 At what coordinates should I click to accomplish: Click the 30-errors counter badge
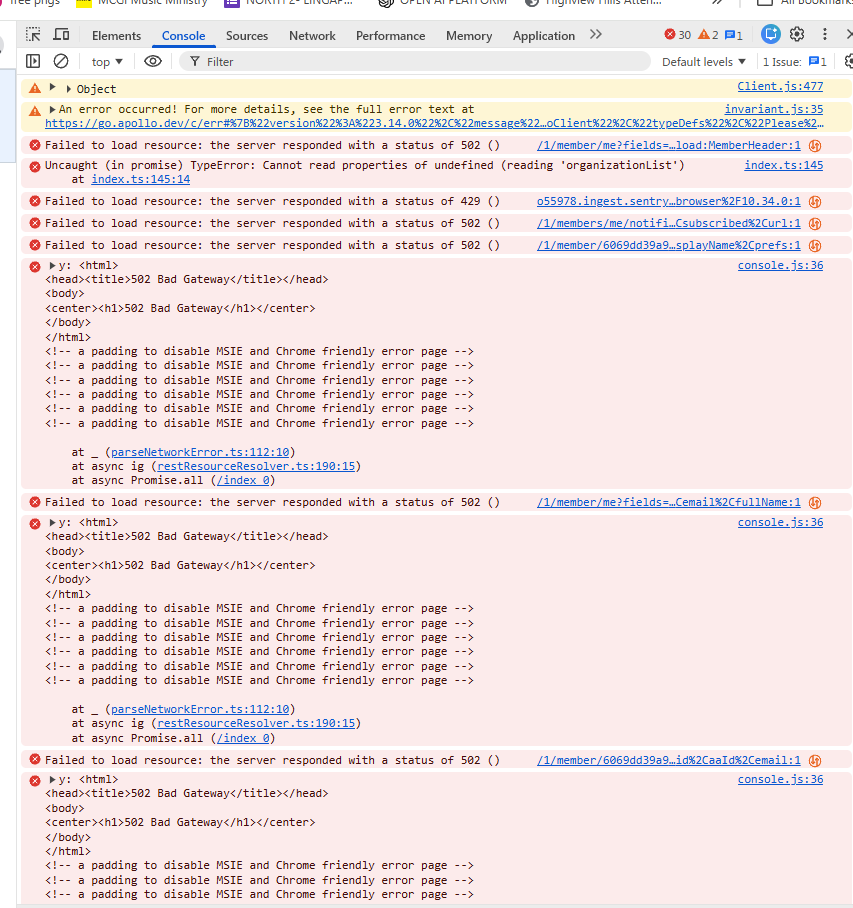pyautogui.click(x=677, y=35)
